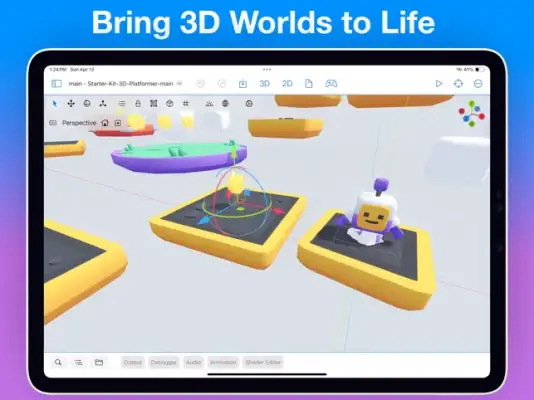Toggle the environment globe icon
The image size is (534, 400).
pyautogui.click(x=225, y=103)
